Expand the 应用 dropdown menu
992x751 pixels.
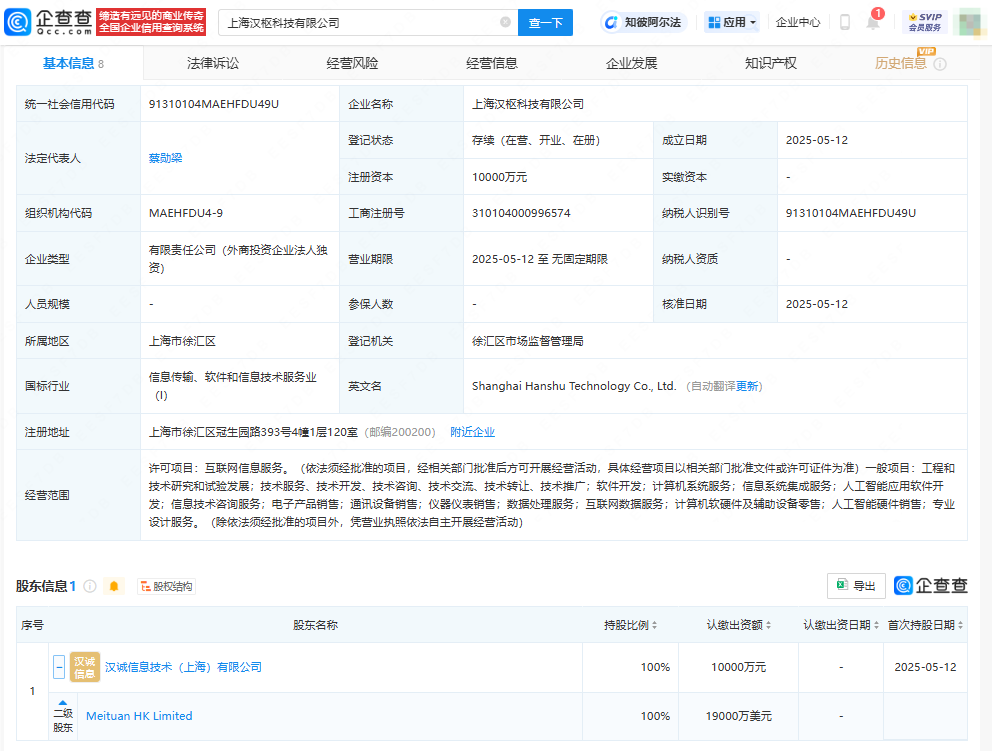point(732,22)
